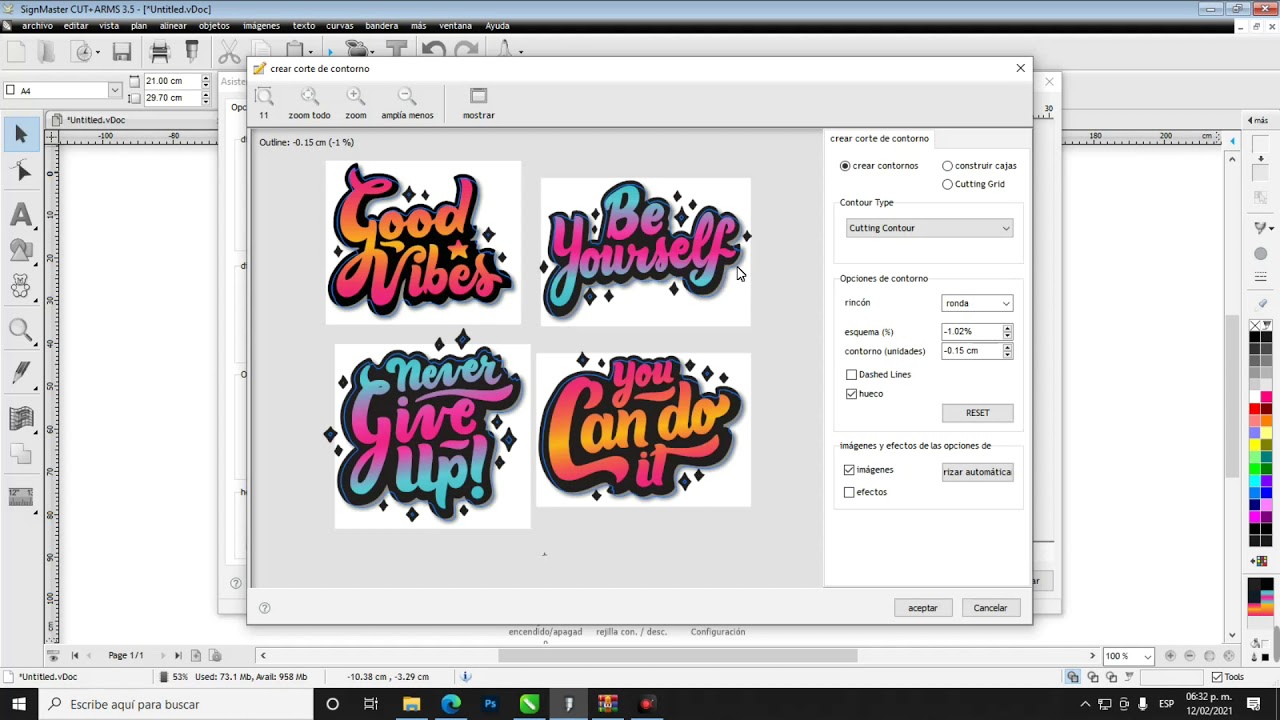Click the zoom in magnifier icon

coord(355,96)
